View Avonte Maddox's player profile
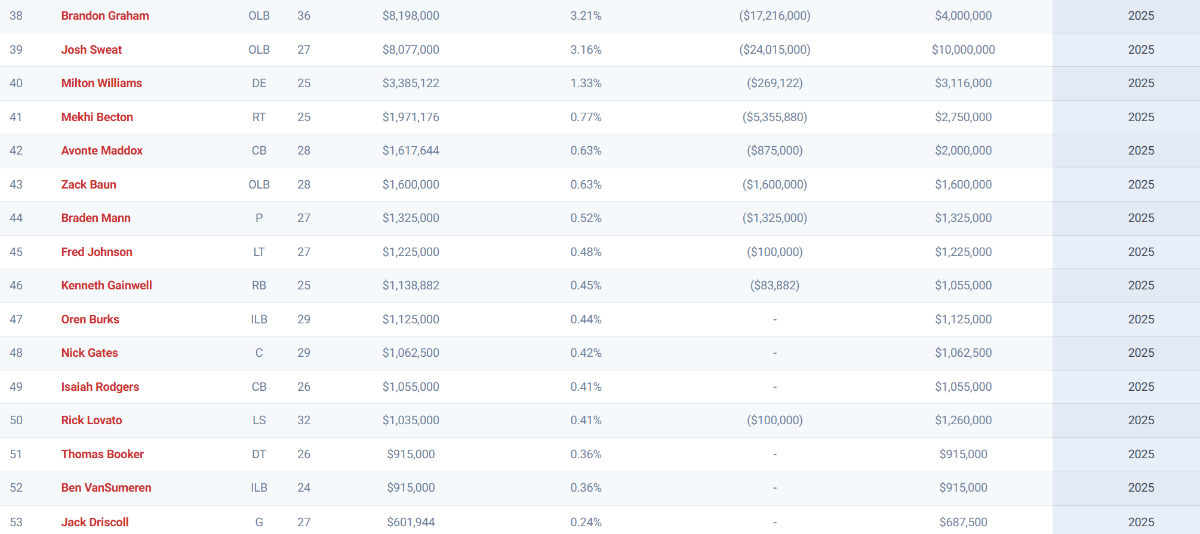The height and width of the screenshot is (534, 1200). click(x=101, y=151)
